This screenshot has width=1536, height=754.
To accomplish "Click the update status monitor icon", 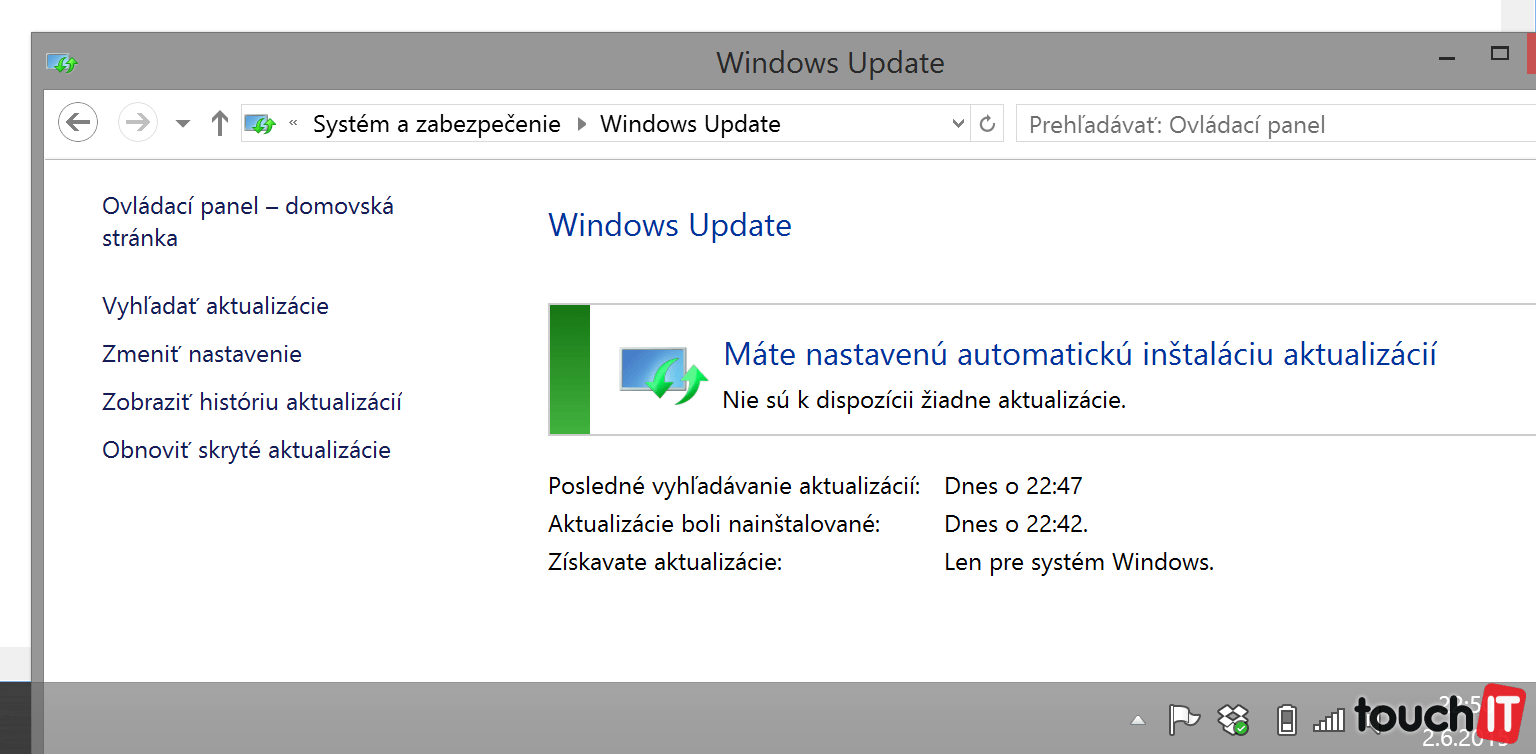I will (663, 374).
